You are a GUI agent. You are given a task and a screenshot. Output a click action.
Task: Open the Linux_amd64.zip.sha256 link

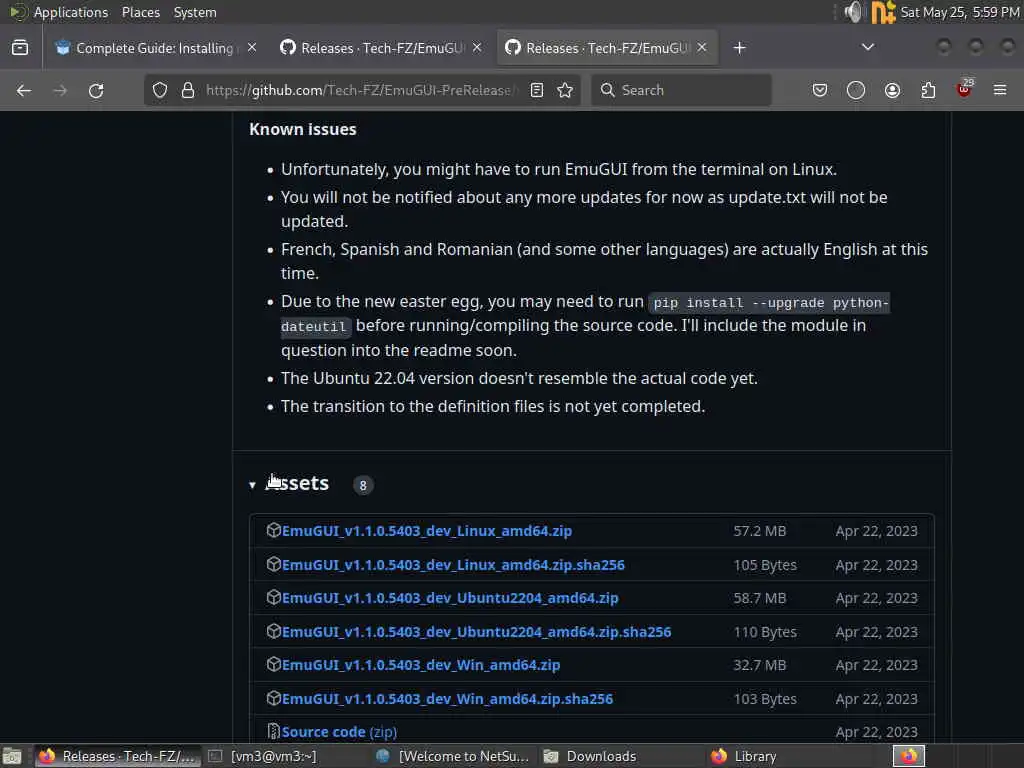453,565
